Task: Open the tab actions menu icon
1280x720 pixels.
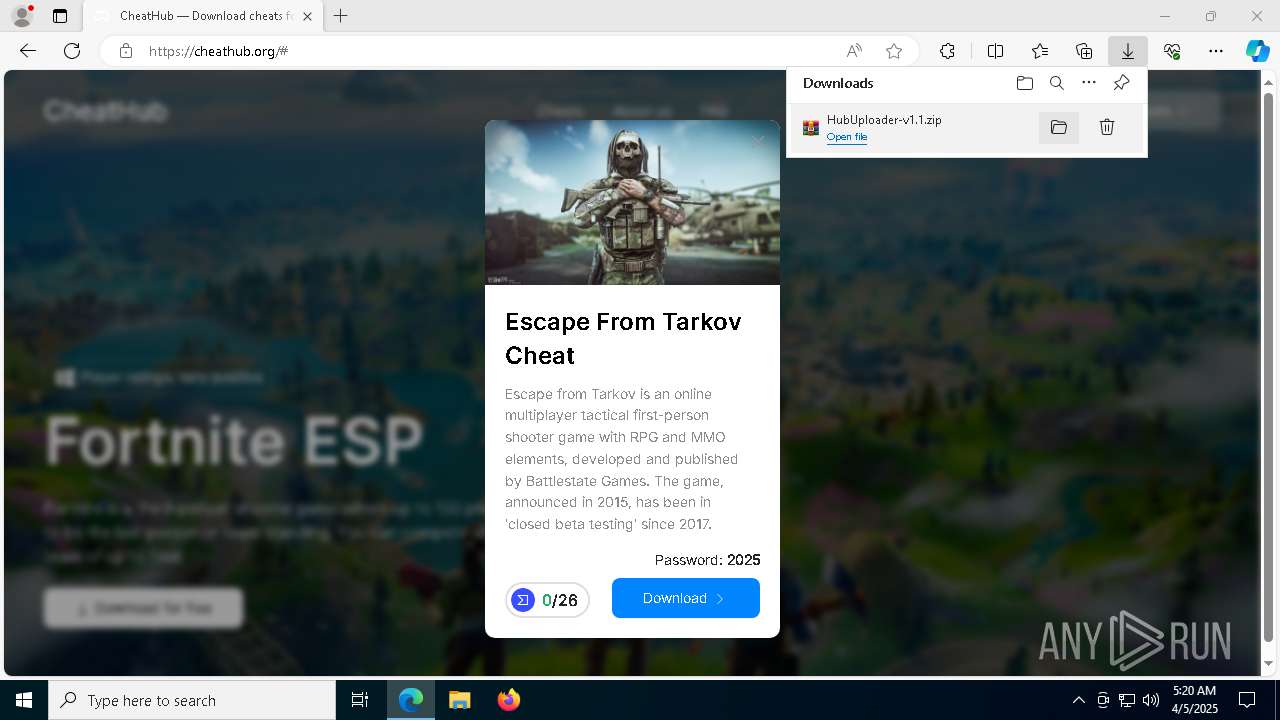Action: pos(60,16)
